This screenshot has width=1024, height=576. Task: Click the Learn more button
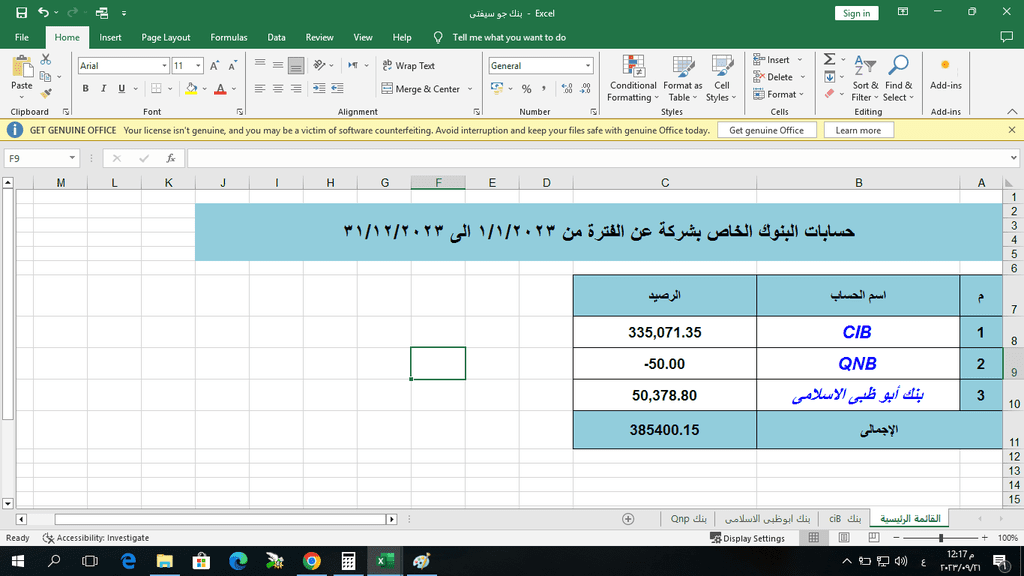858,130
